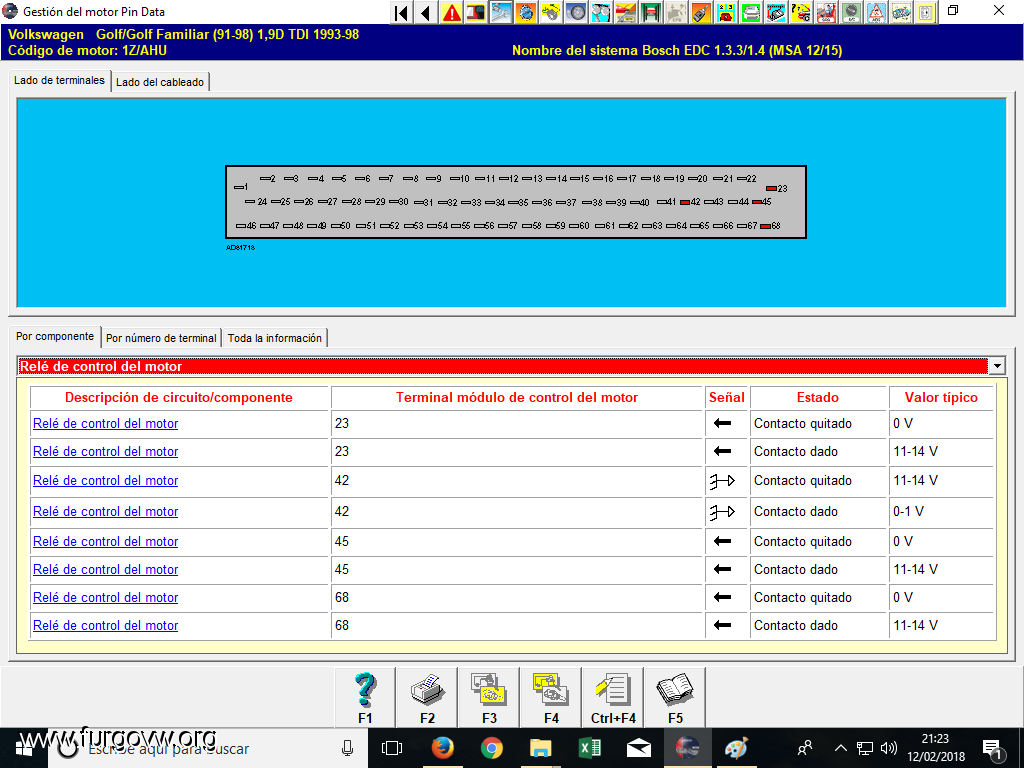
Task: Click the Valor típico column header
Action: (x=941, y=398)
